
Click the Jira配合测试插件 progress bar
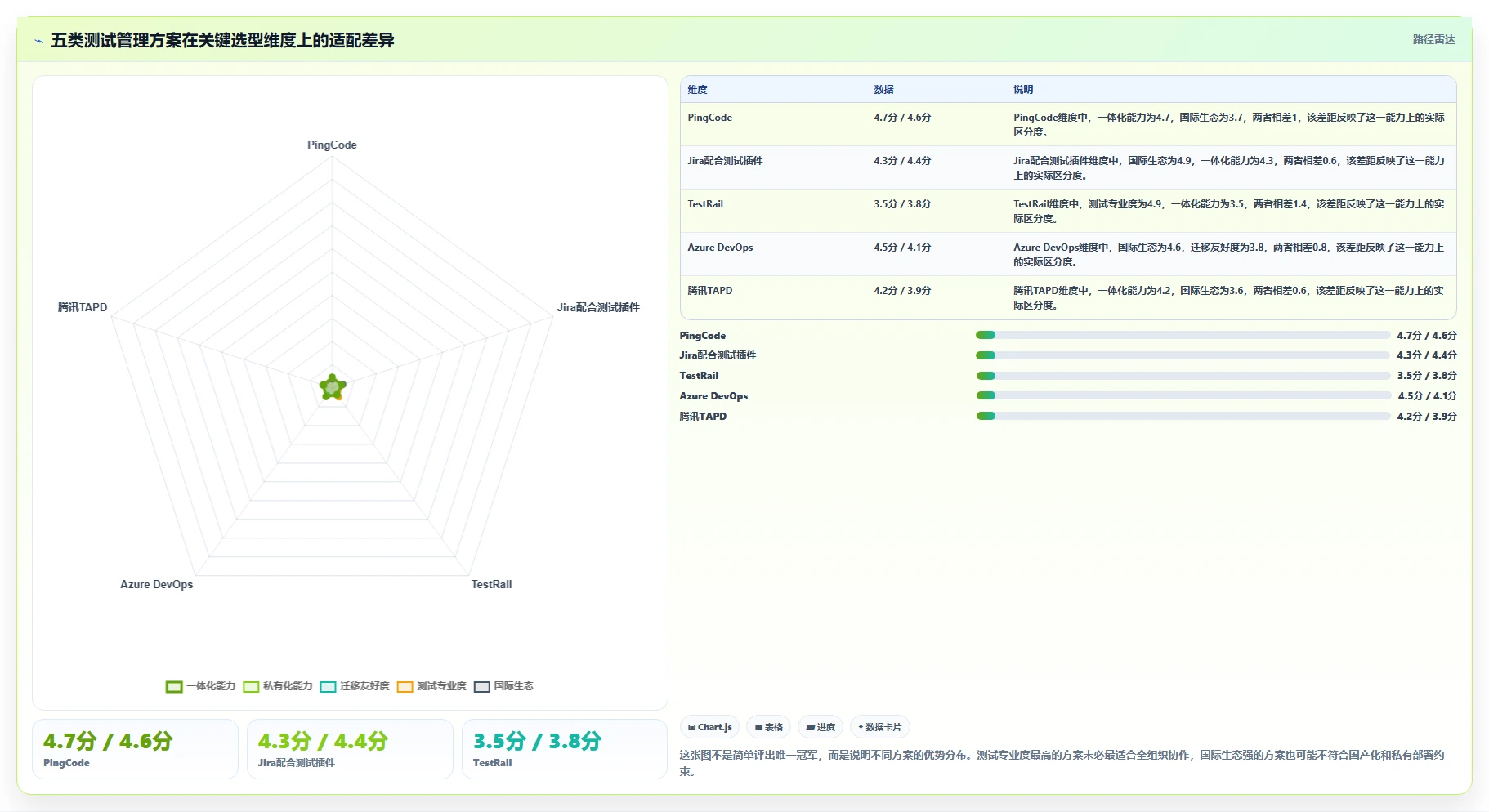point(1183,355)
